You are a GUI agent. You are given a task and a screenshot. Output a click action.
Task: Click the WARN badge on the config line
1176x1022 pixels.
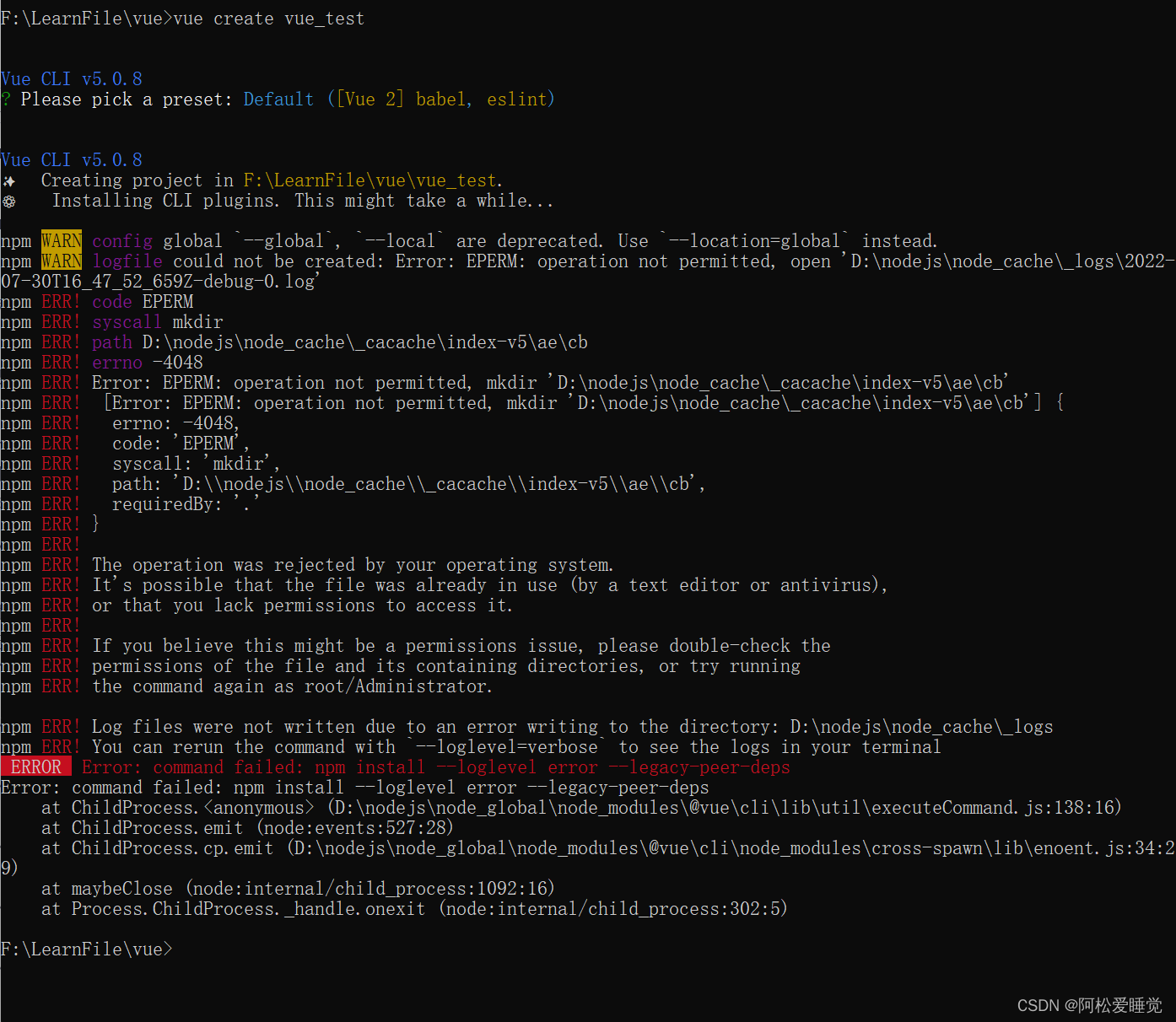pyautogui.click(x=62, y=241)
